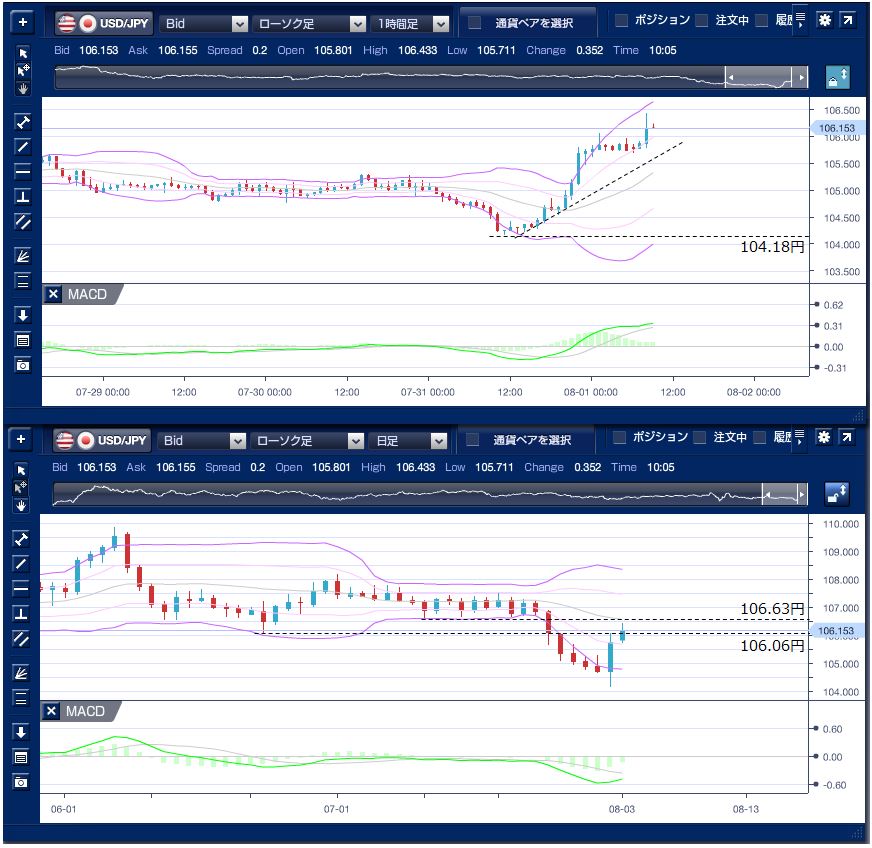Click the MACD indicator tab in bottom chart
The image size is (872, 848).
(86, 711)
